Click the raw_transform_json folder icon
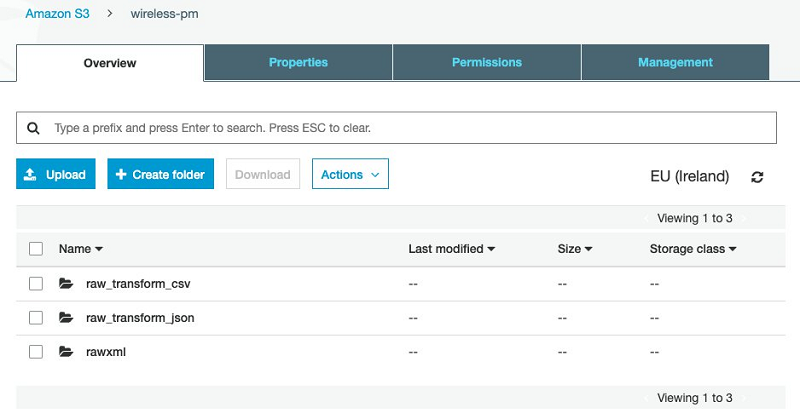The height and width of the screenshot is (419, 800). tap(66, 317)
